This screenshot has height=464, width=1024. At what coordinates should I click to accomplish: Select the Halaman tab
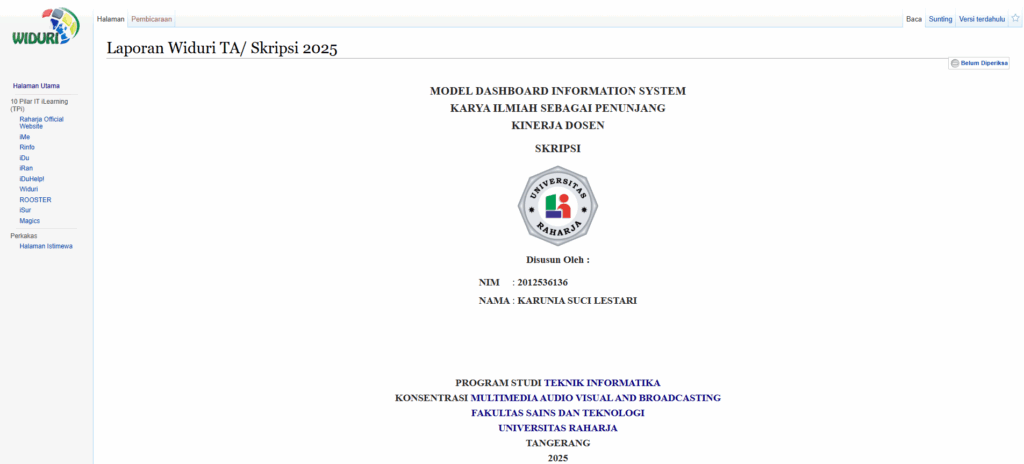tap(110, 19)
